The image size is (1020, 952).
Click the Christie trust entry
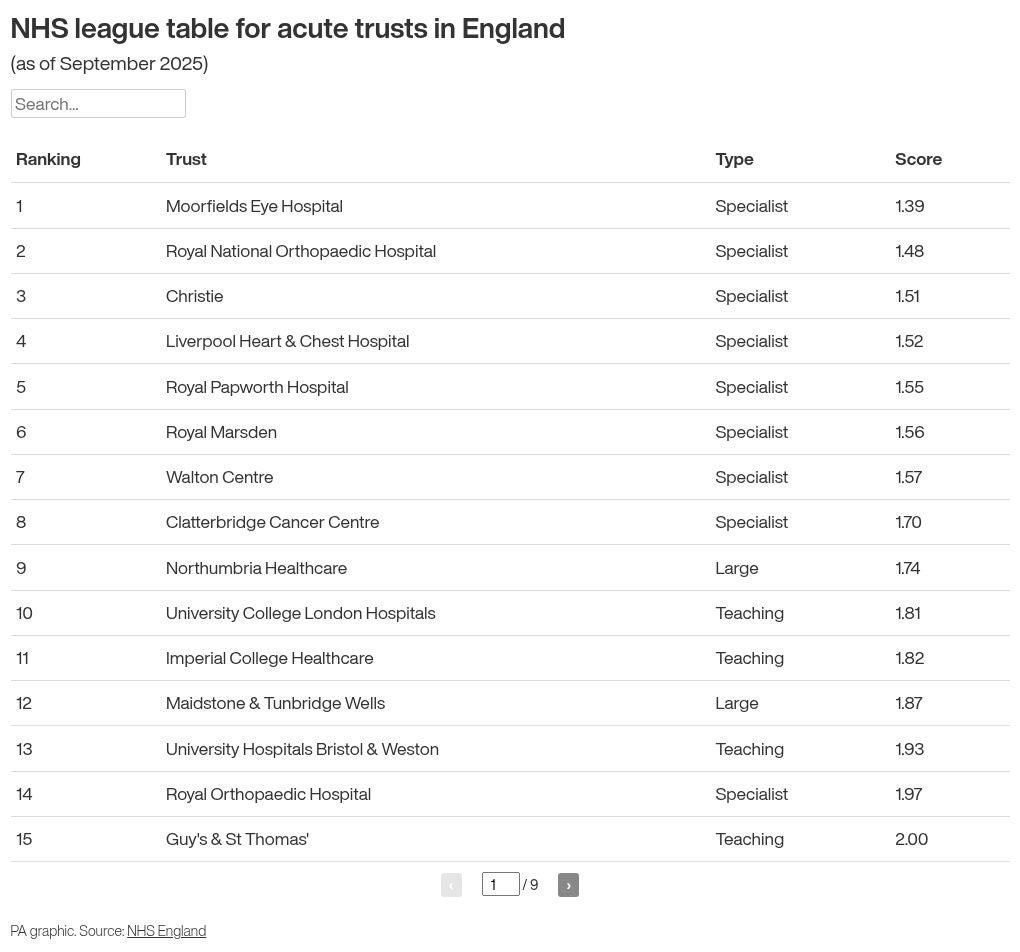tap(195, 296)
